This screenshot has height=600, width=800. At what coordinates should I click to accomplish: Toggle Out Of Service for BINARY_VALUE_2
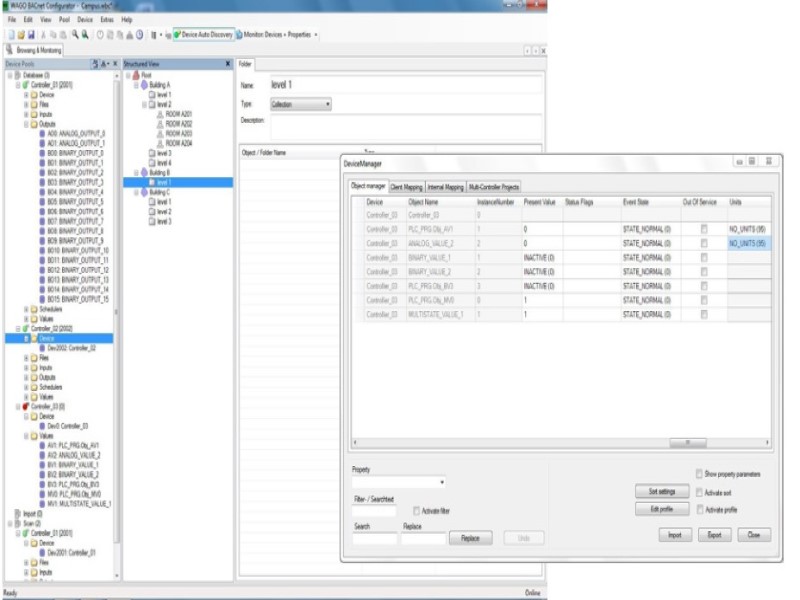tap(704, 272)
